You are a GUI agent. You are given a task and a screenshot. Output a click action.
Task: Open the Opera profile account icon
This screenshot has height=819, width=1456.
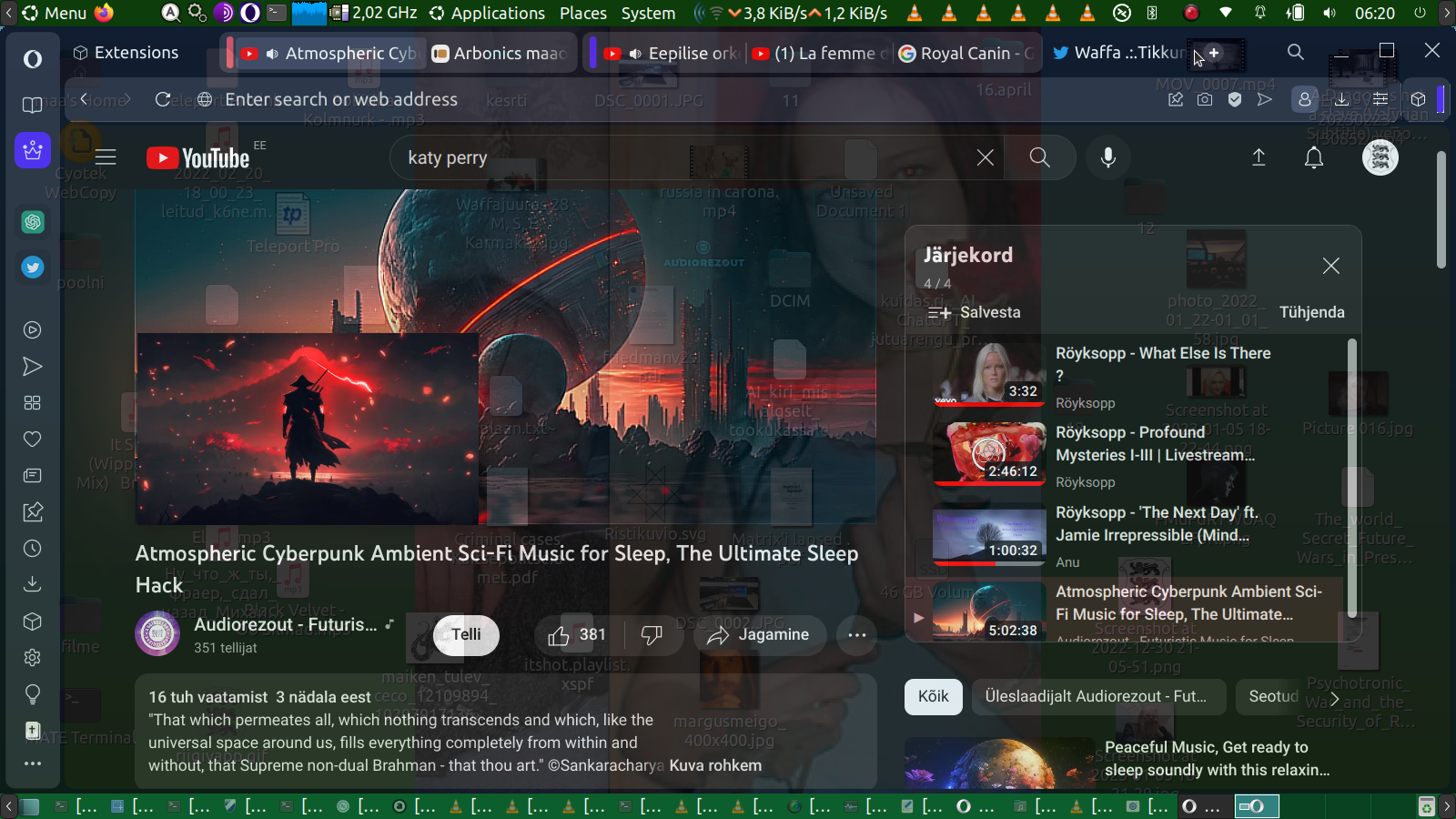[x=1305, y=99]
